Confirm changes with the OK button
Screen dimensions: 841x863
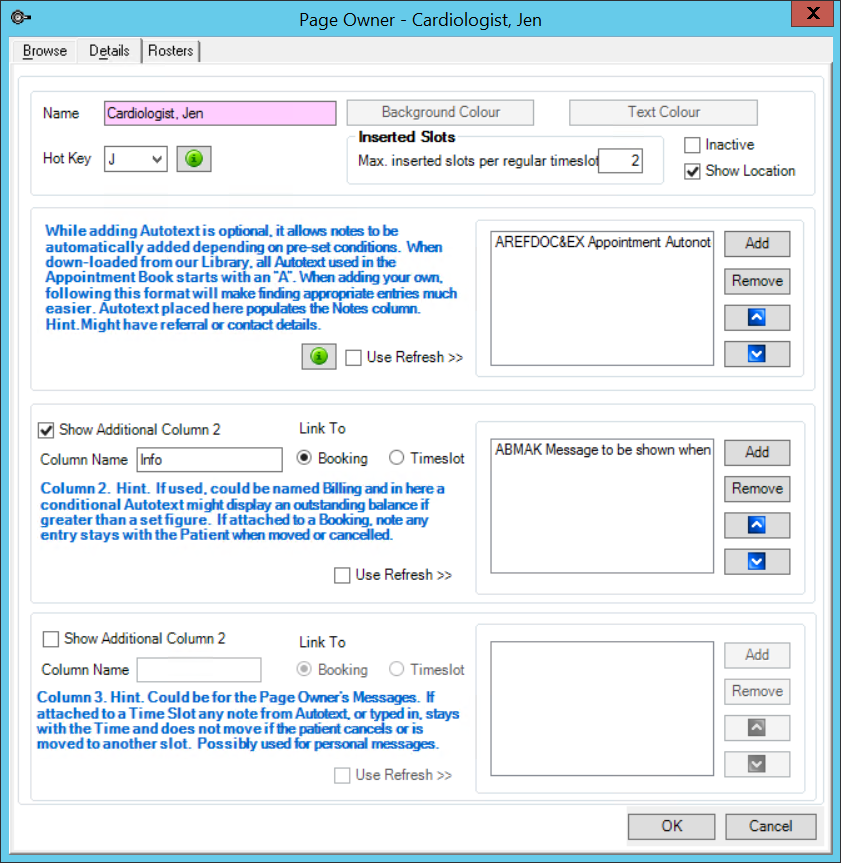click(x=671, y=826)
